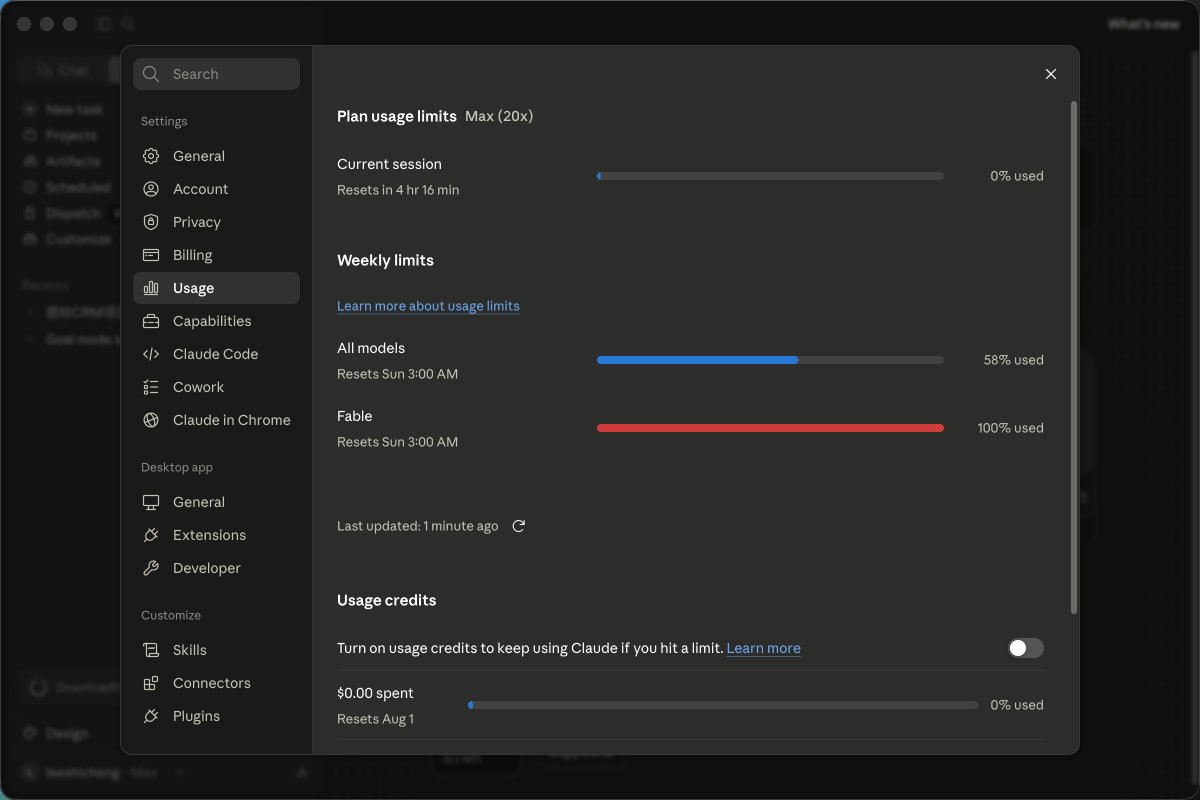Click the What's new button in background window
Viewport: 1200px width, 800px height.
1143,24
